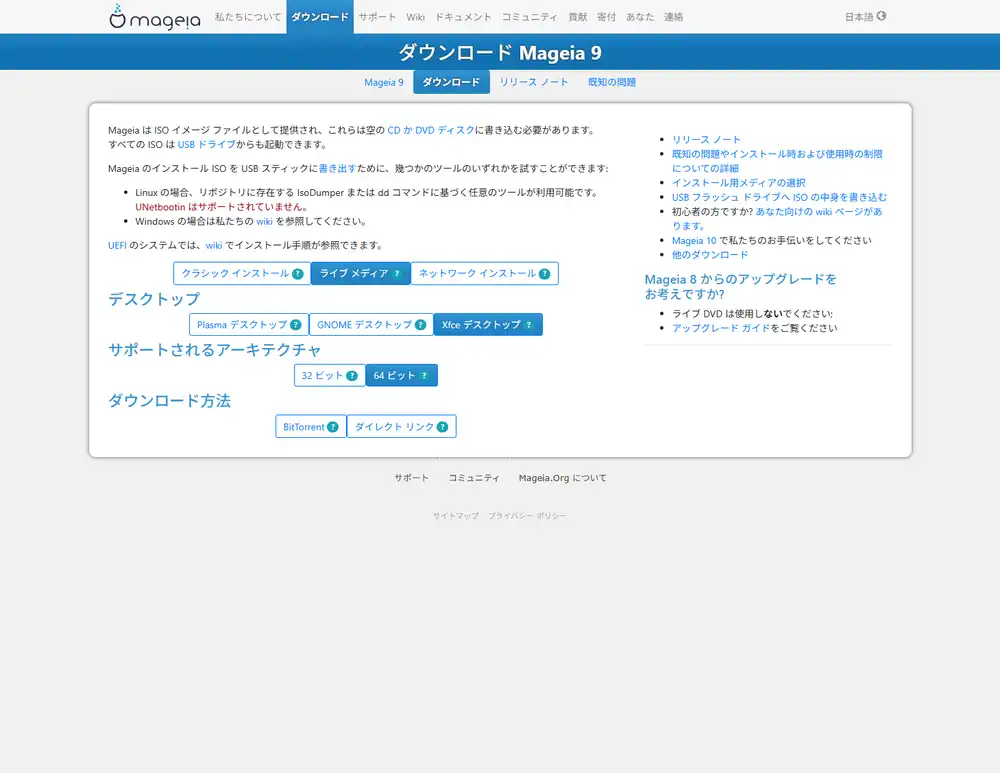Open Wiki in top navigation
Viewport: 1000px width, 773px height.
click(x=415, y=17)
